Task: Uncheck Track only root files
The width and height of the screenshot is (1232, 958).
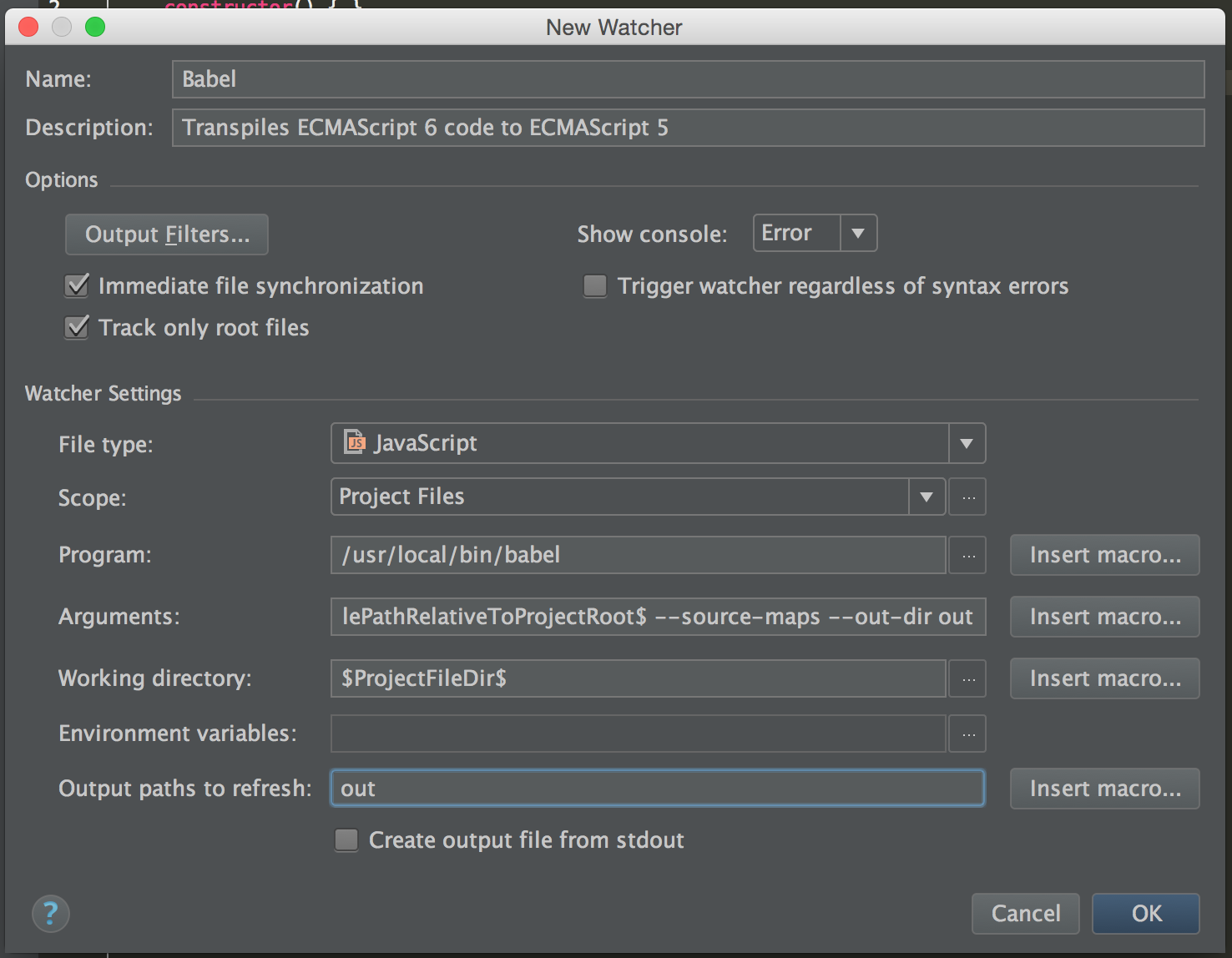Action: tap(77, 327)
